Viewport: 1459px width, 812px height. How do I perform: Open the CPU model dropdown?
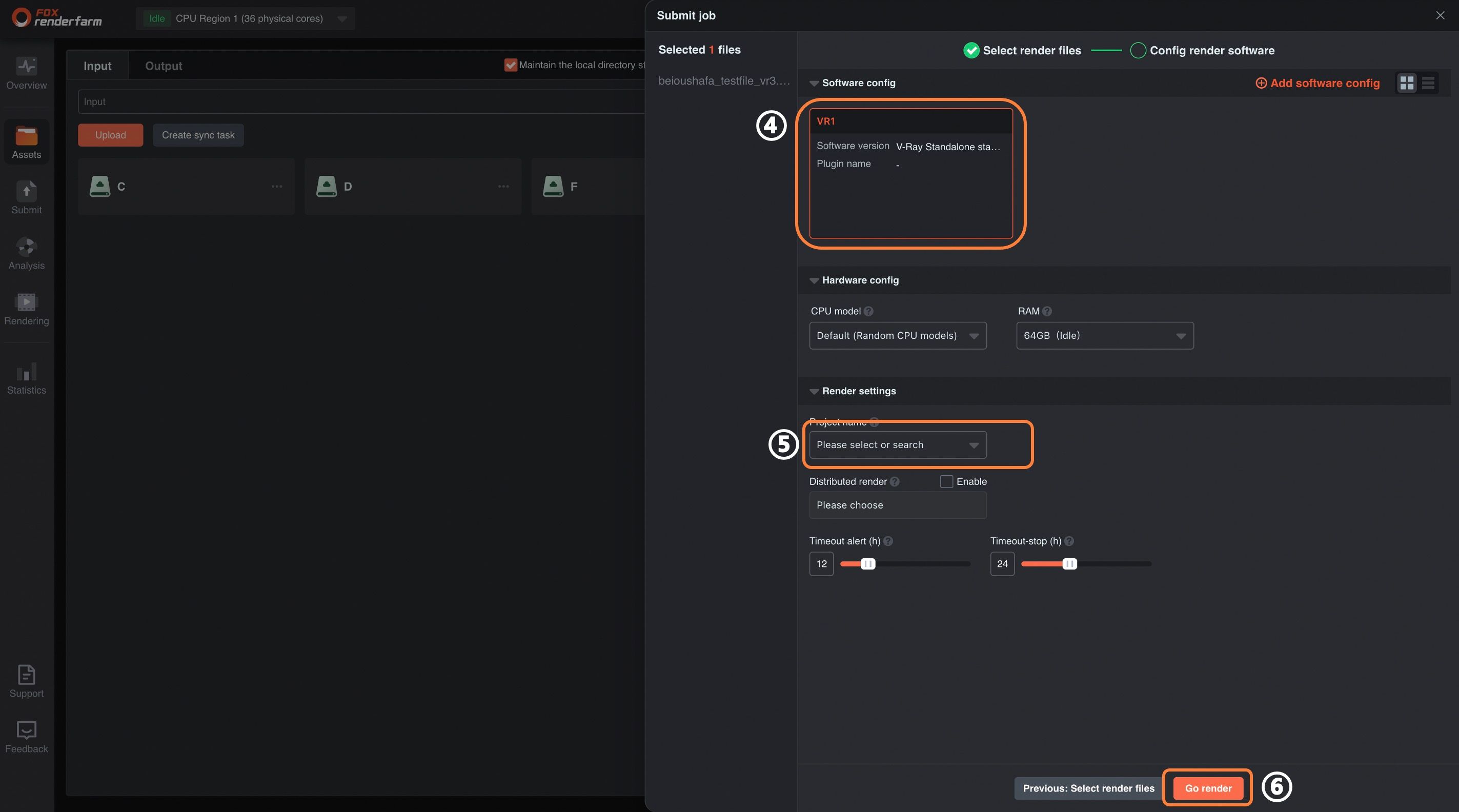point(898,335)
